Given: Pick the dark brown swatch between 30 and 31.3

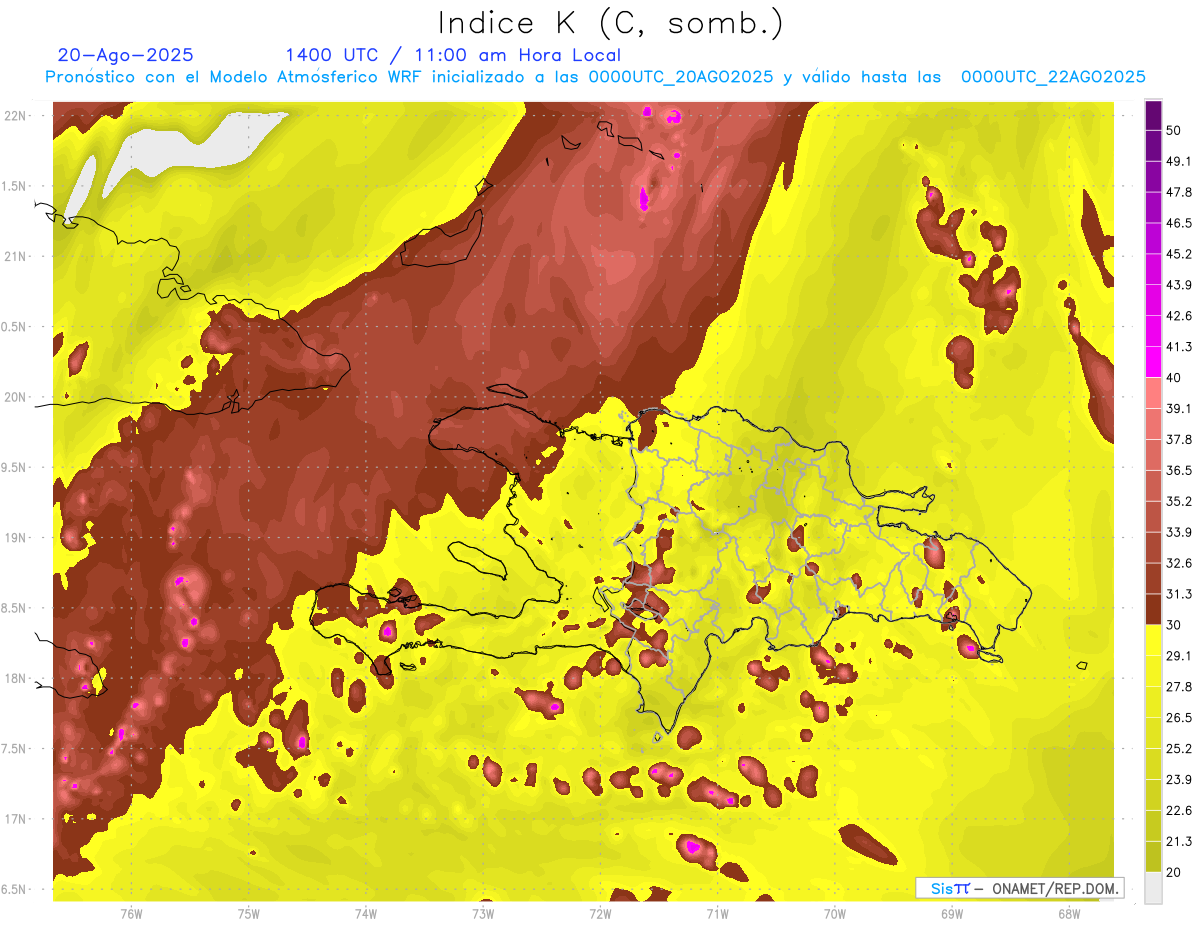Looking at the screenshot, I should (x=1153, y=609).
